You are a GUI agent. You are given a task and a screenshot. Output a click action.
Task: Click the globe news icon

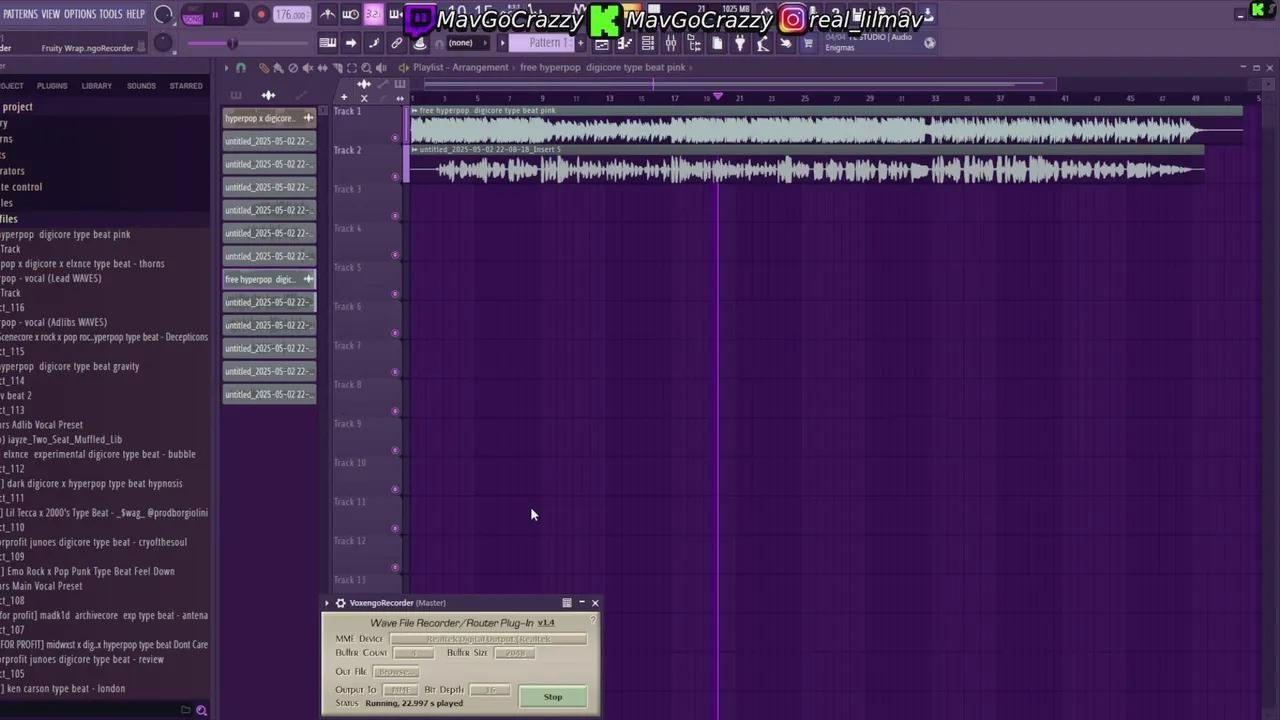pyautogui.click(x=930, y=43)
